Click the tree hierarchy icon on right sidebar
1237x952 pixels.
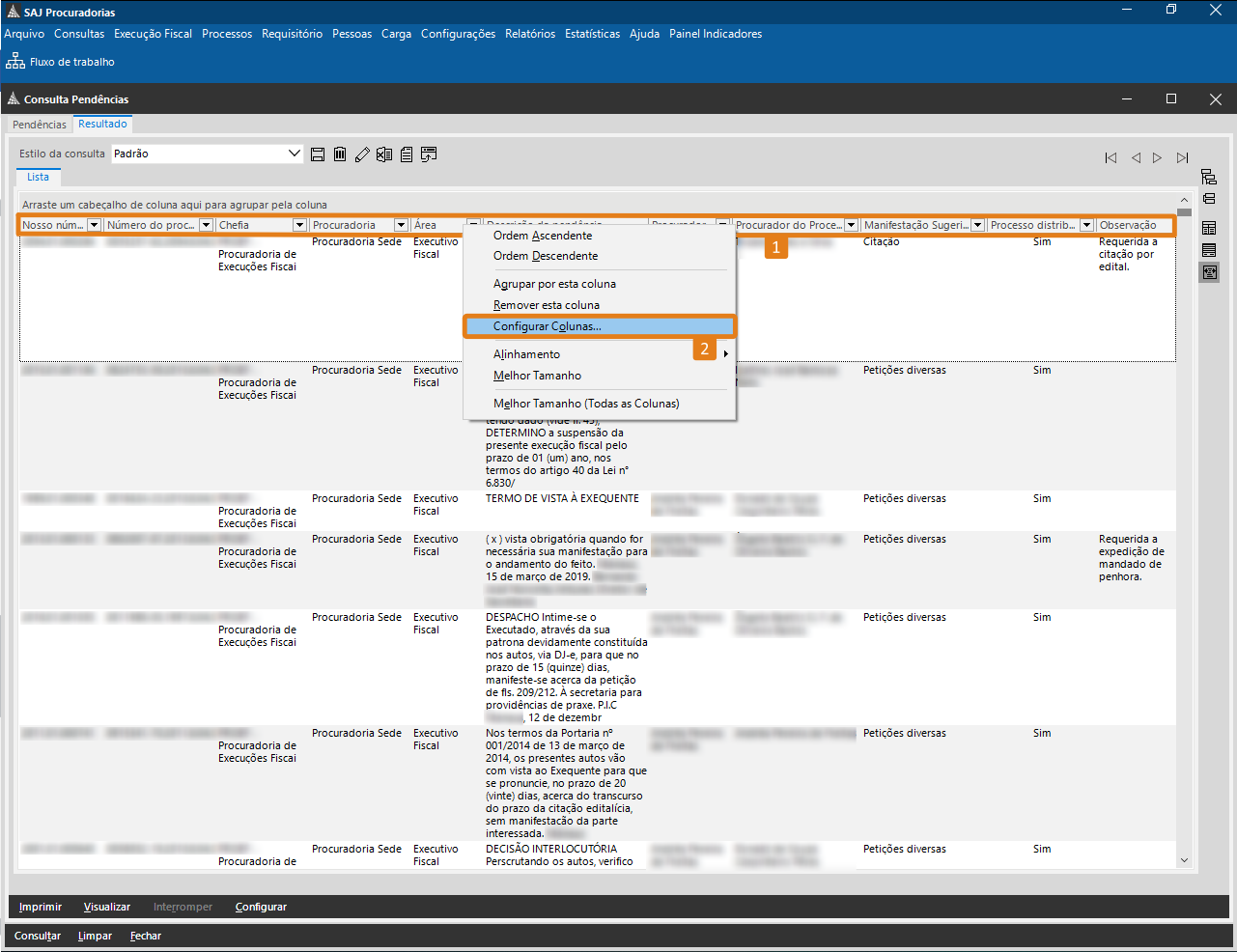pyautogui.click(x=1209, y=177)
